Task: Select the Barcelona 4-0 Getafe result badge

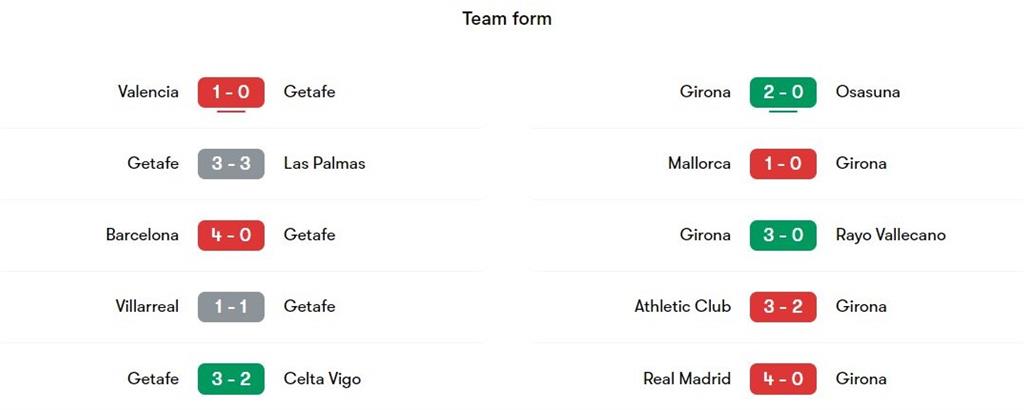Action: point(231,235)
